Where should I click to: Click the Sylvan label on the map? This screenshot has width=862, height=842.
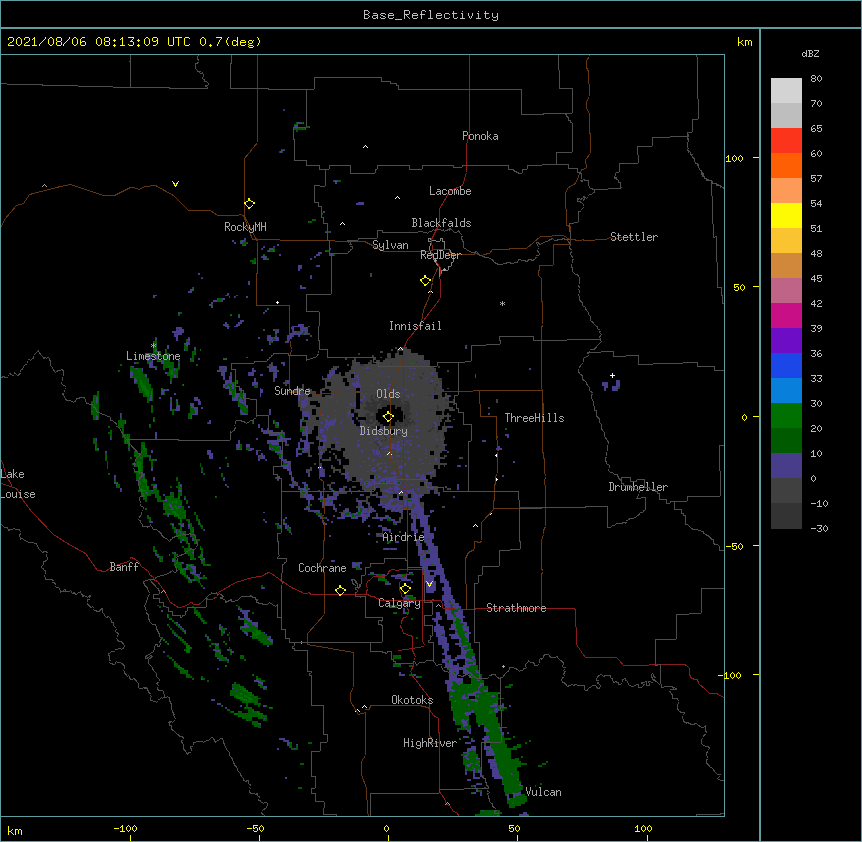(390, 245)
